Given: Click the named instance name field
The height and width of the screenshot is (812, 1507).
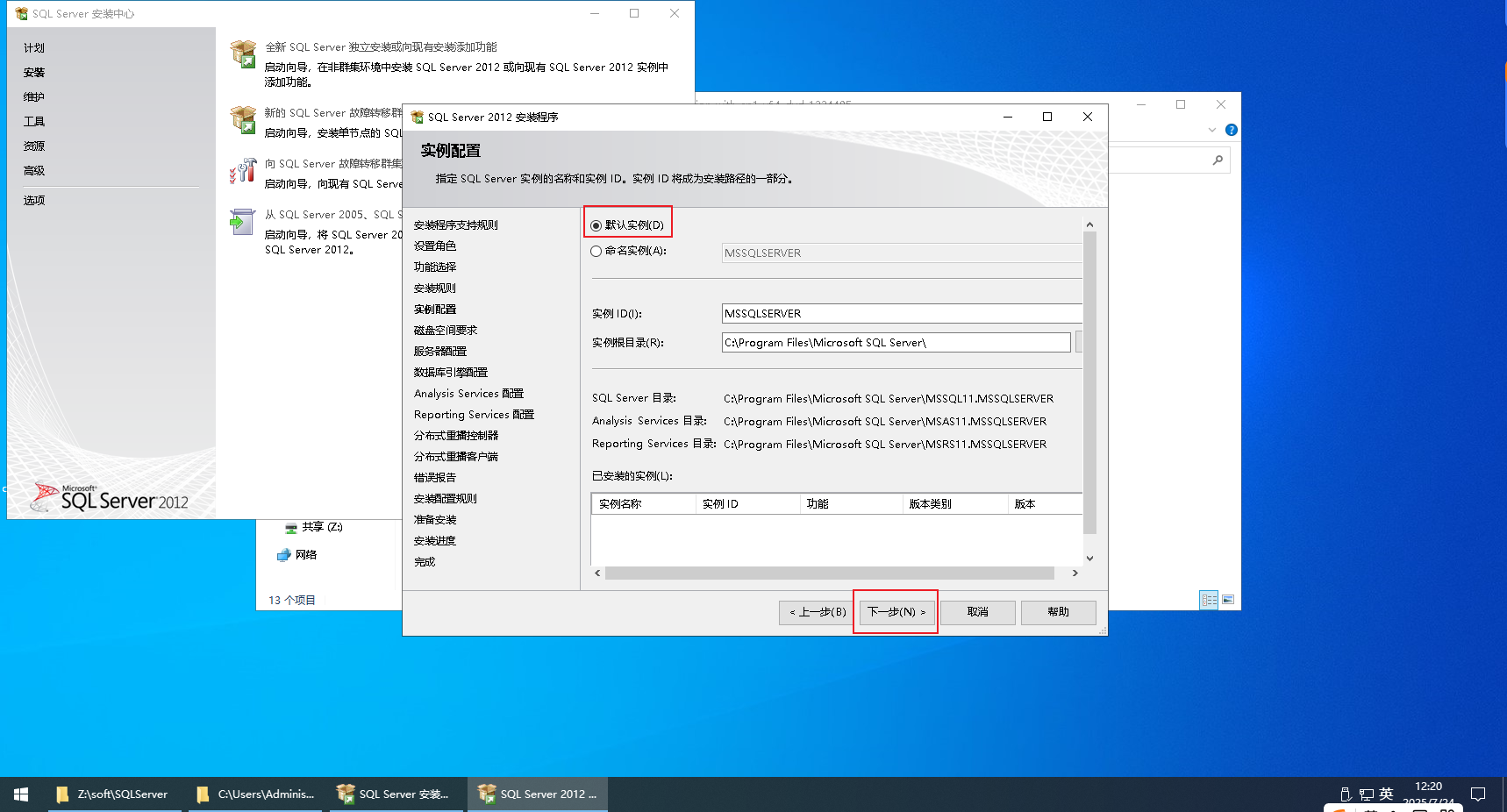Looking at the screenshot, I should (x=902, y=253).
